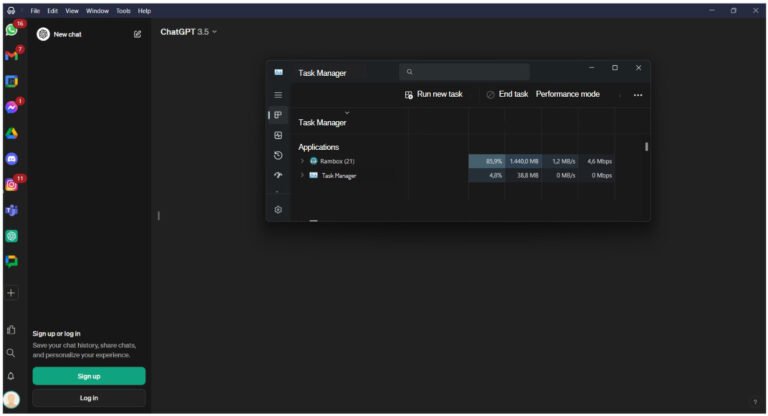This screenshot has width=768, height=416.
Task: Click the new chat compose icon
Action: 137,34
